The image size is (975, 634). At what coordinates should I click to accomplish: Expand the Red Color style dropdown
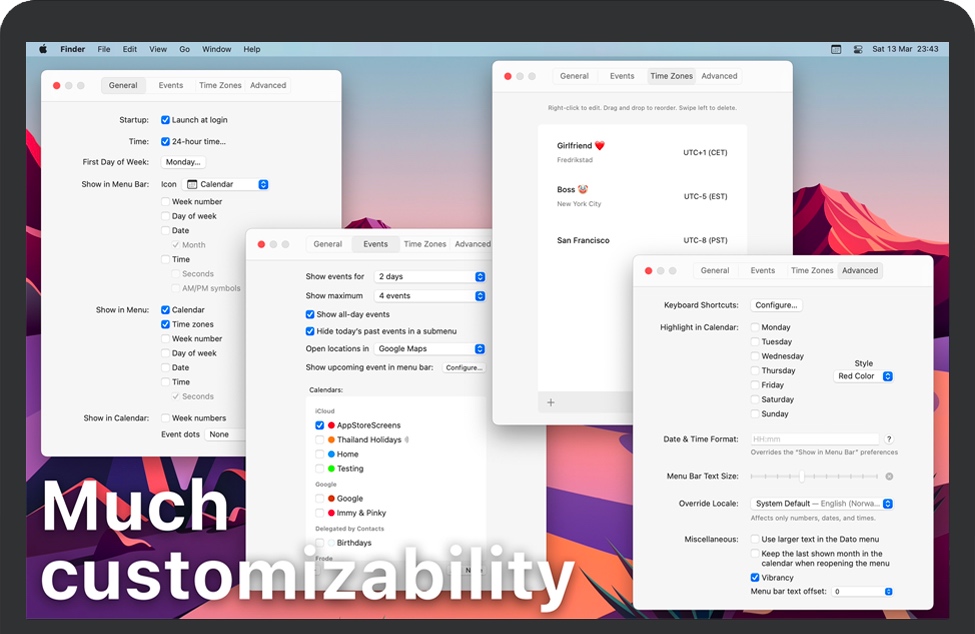pyautogui.click(x=864, y=376)
